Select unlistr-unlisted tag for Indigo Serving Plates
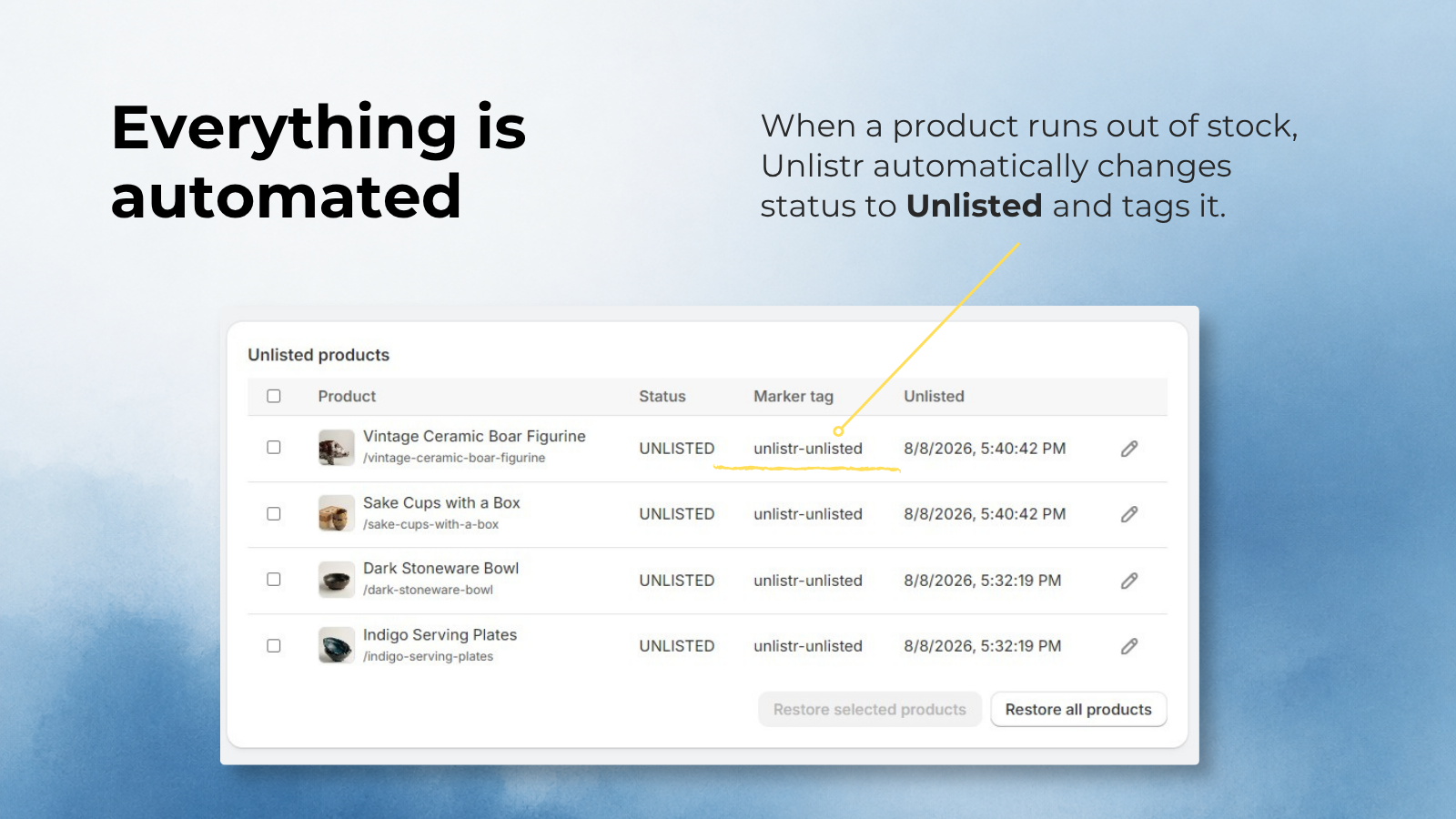 tap(808, 646)
